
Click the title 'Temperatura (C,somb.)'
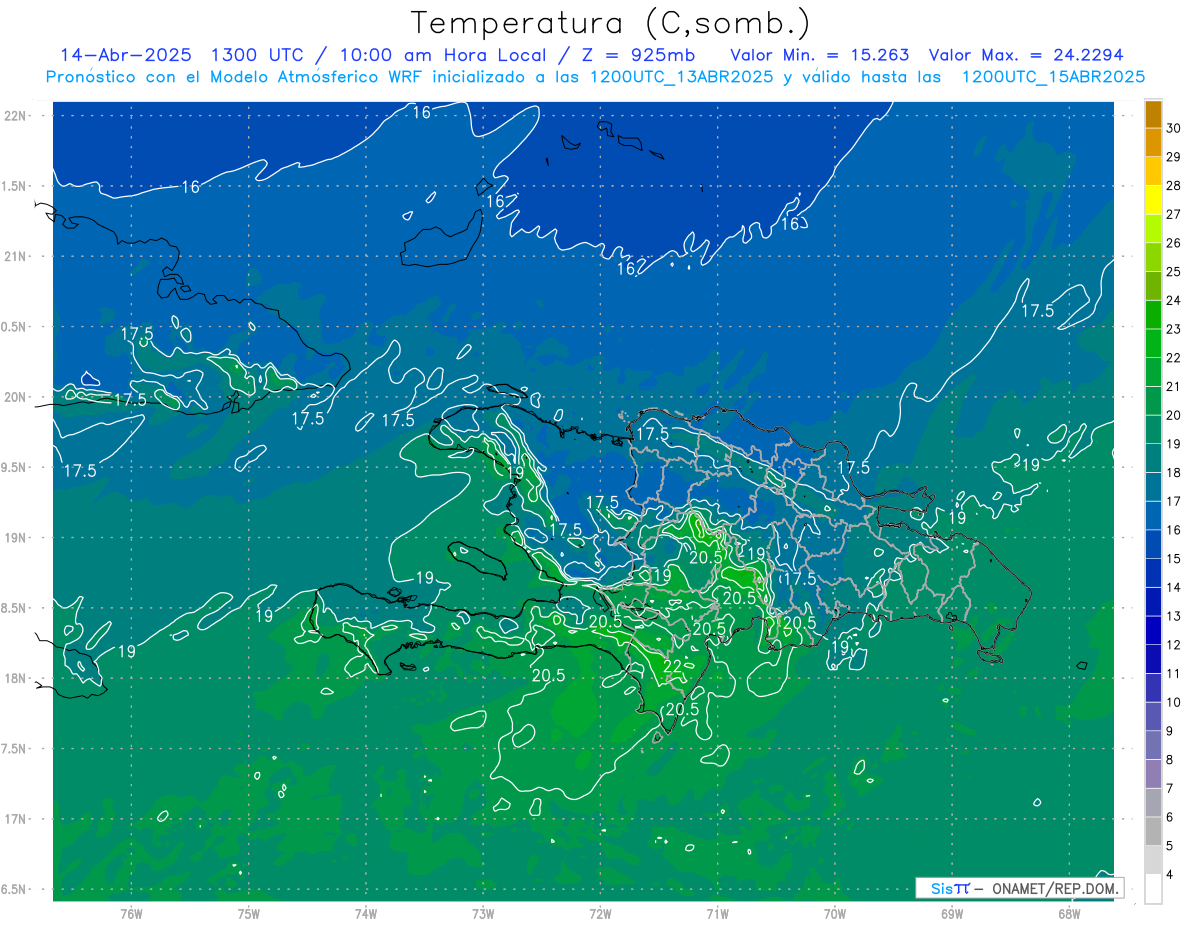click(x=610, y=24)
